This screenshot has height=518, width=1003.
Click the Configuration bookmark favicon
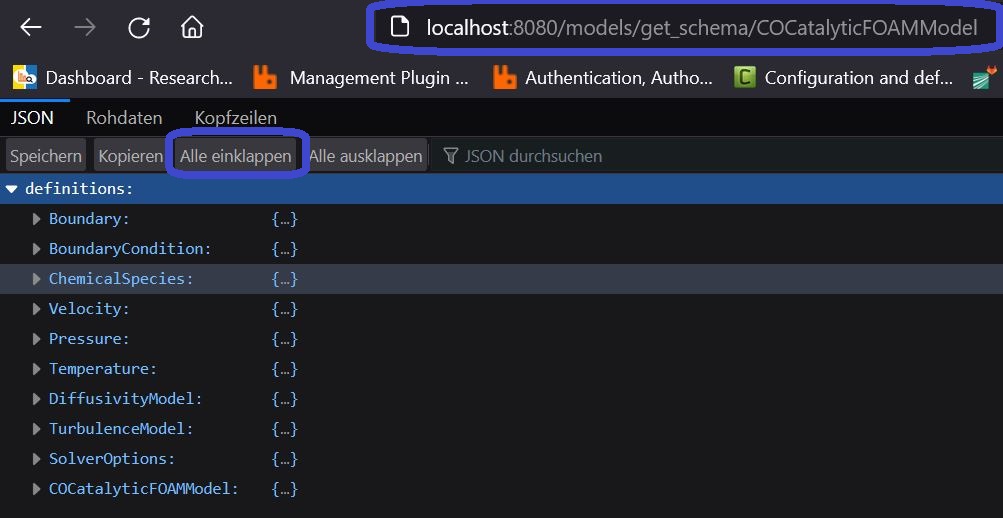745,77
